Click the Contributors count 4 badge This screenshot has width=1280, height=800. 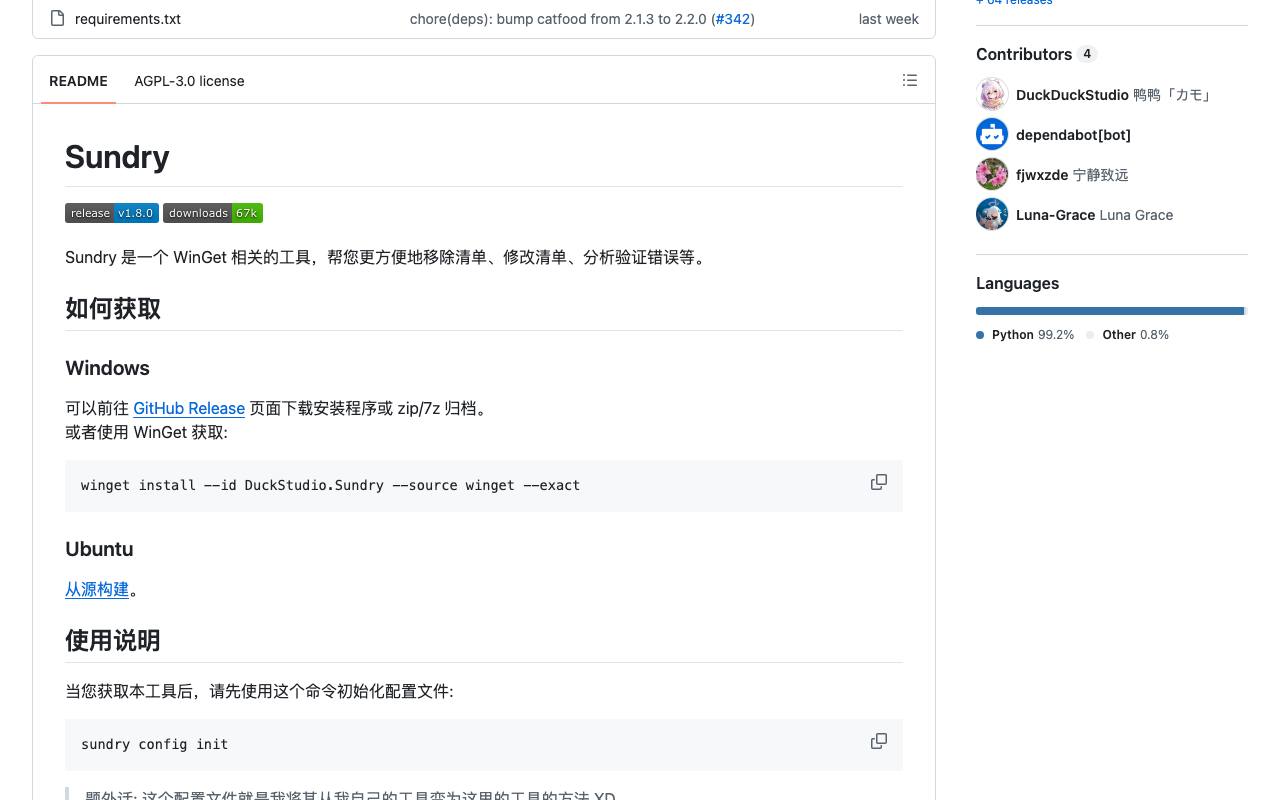coord(1087,54)
